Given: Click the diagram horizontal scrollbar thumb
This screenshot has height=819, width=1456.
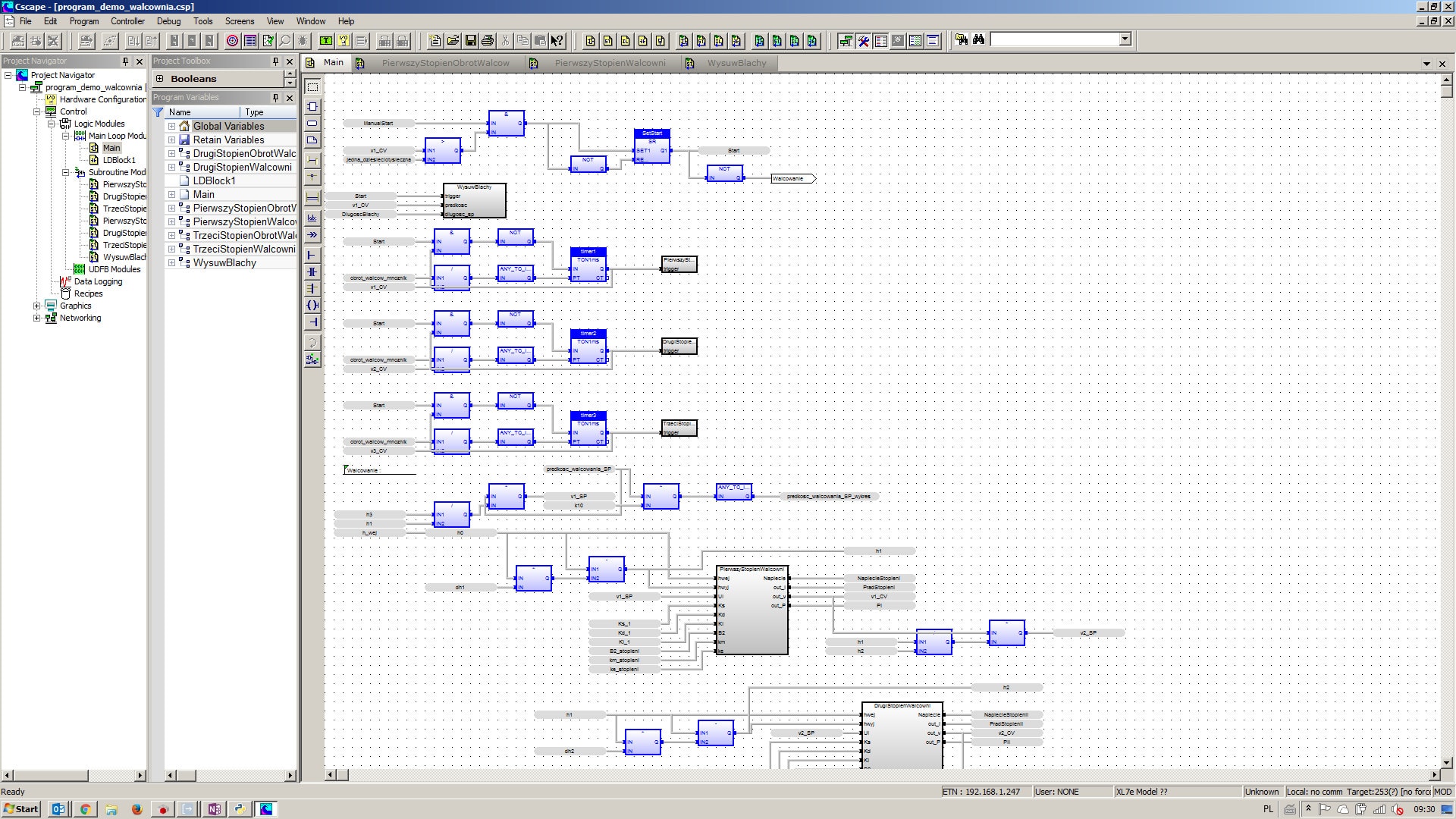Looking at the screenshot, I should [x=342, y=775].
